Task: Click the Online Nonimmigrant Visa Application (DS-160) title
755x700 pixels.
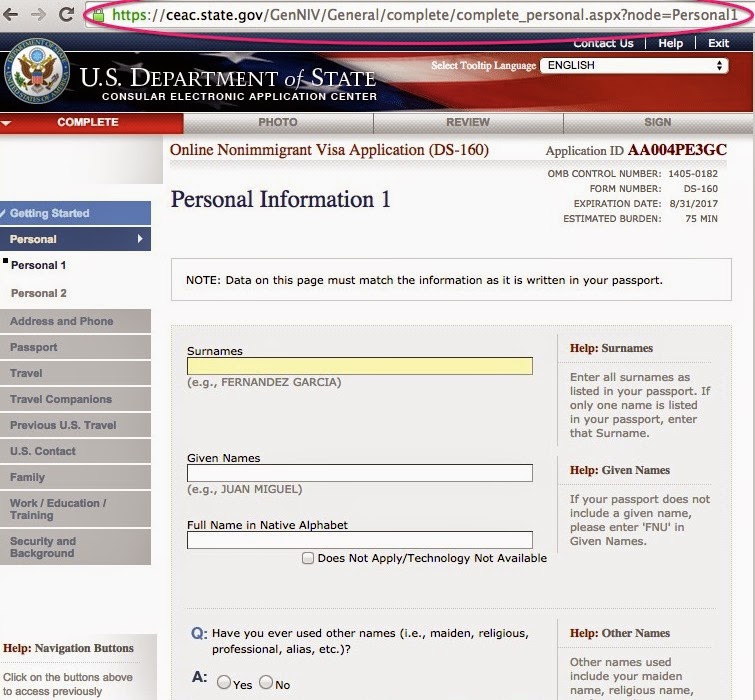Action: (x=329, y=150)
